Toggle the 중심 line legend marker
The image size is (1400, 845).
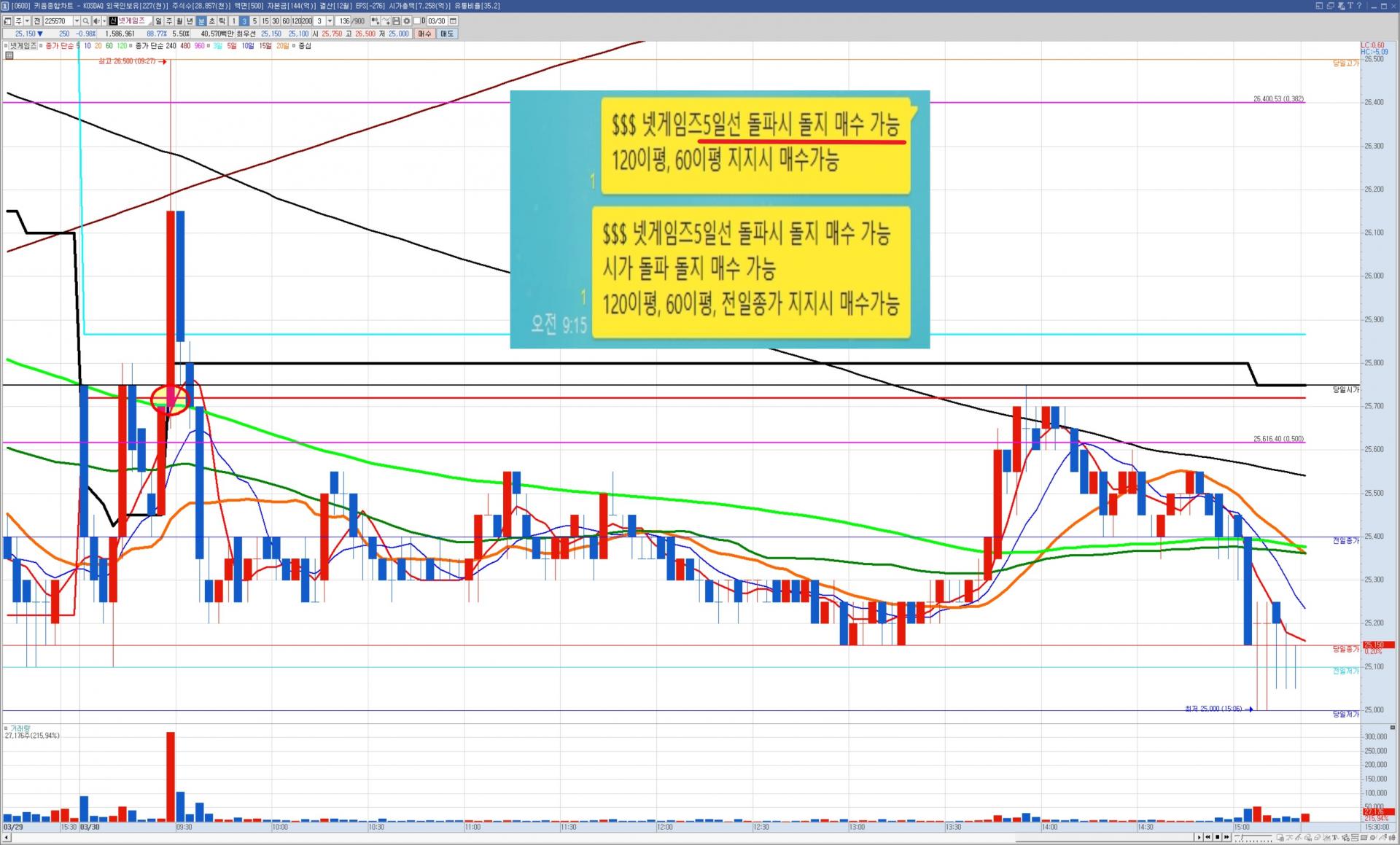coord(294,46)
